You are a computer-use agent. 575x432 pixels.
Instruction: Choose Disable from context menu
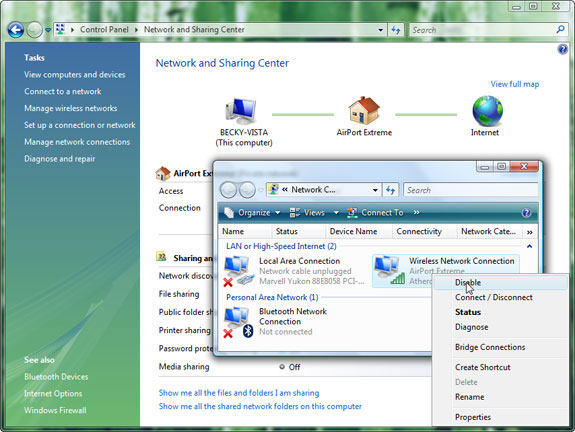(x=500, y=282)
